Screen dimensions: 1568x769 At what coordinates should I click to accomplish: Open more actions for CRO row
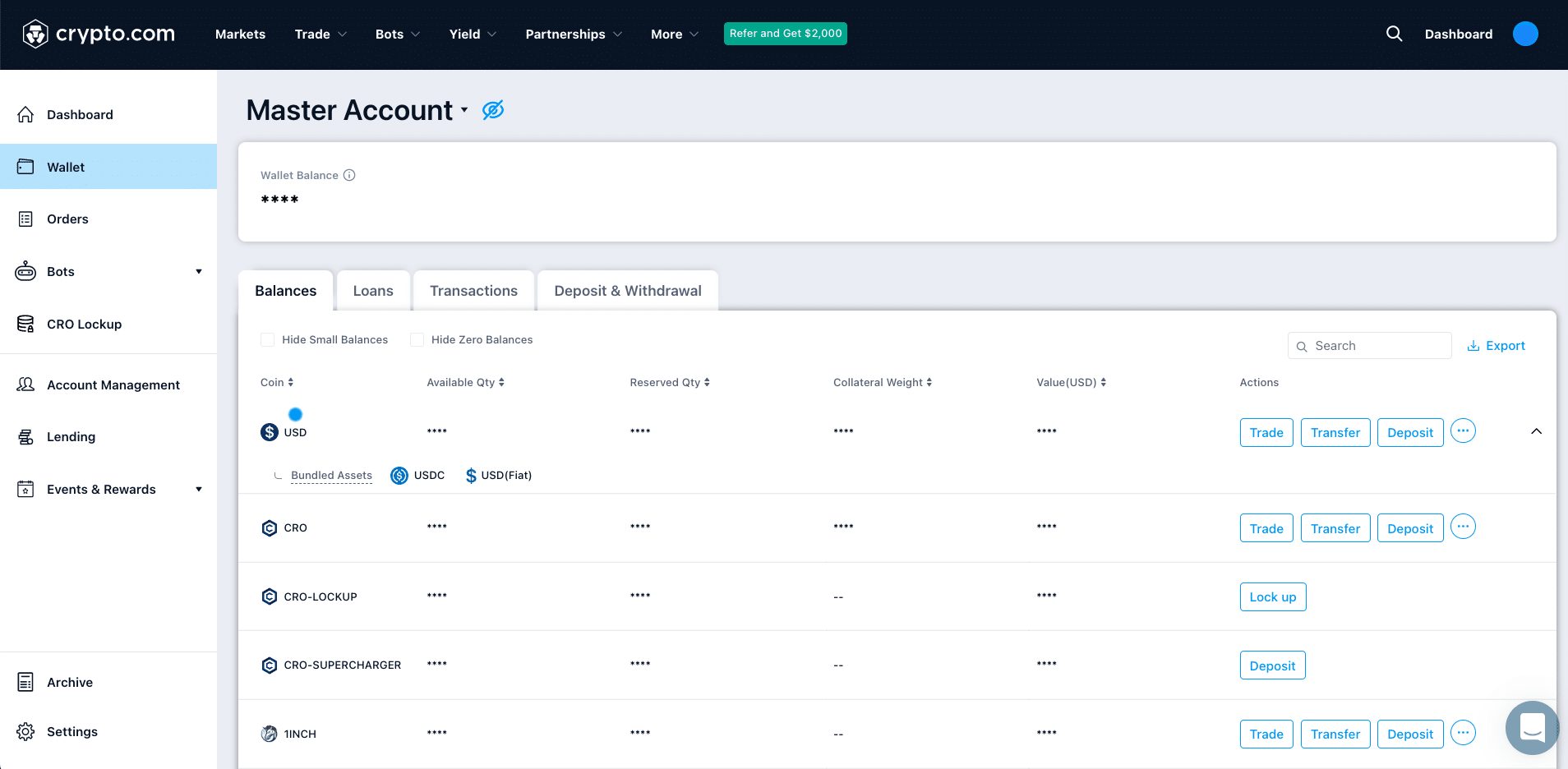[1463, 527]
